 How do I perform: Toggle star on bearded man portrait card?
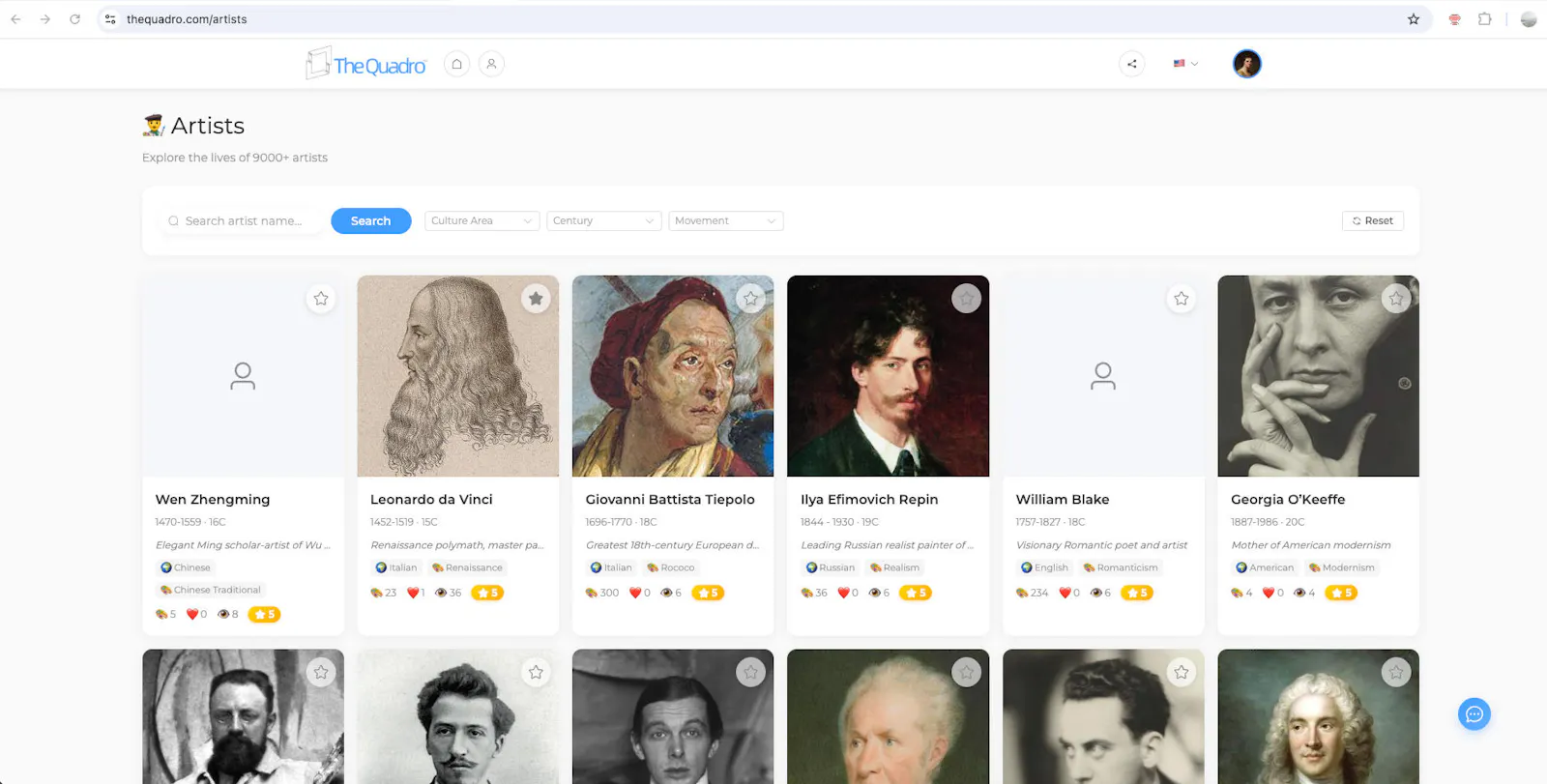point(321,672)
